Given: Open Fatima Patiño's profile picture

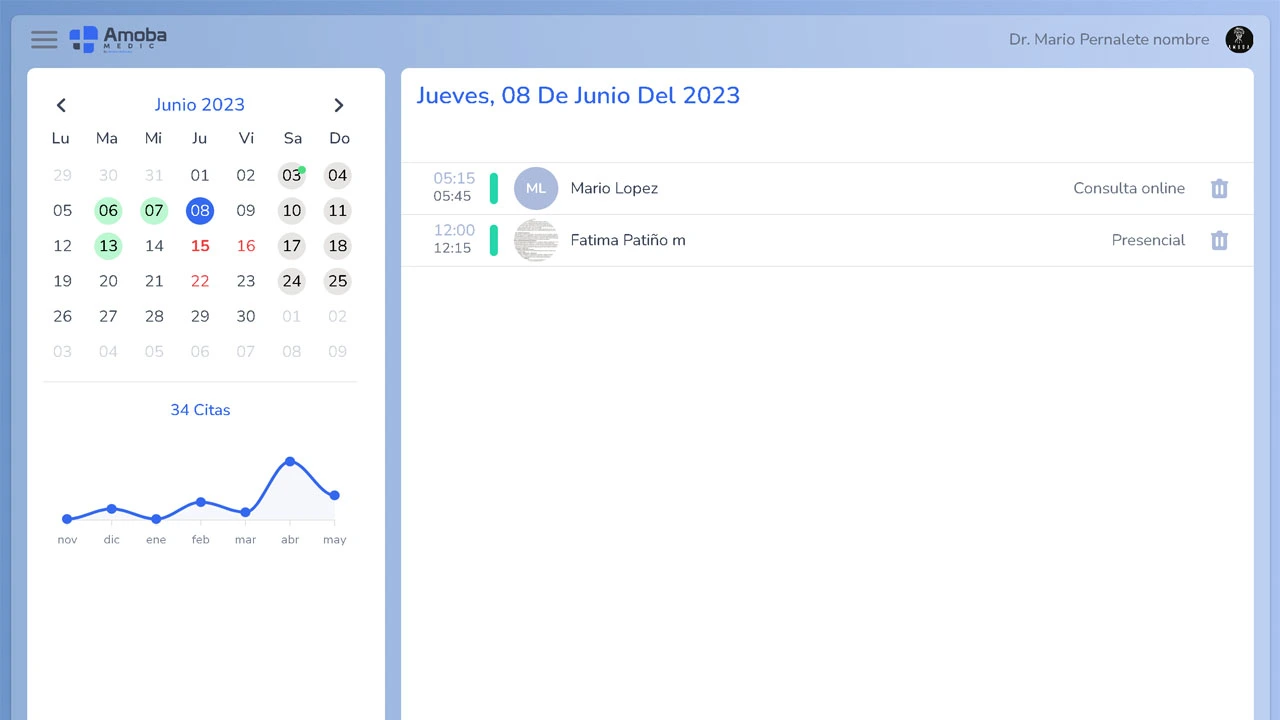Looking at the screenshot, I should point(536,240).
